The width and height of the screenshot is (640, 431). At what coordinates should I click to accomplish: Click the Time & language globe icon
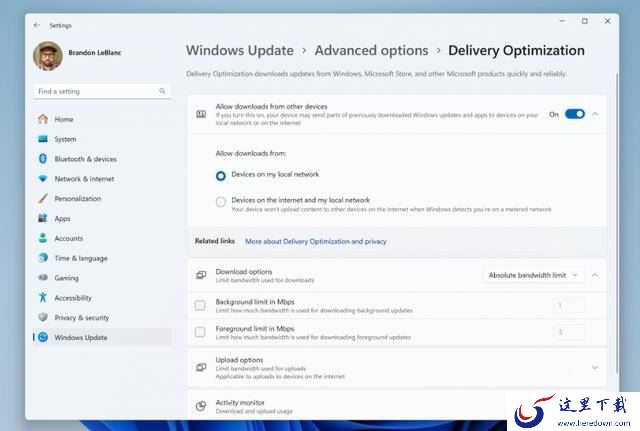(43, 258)
